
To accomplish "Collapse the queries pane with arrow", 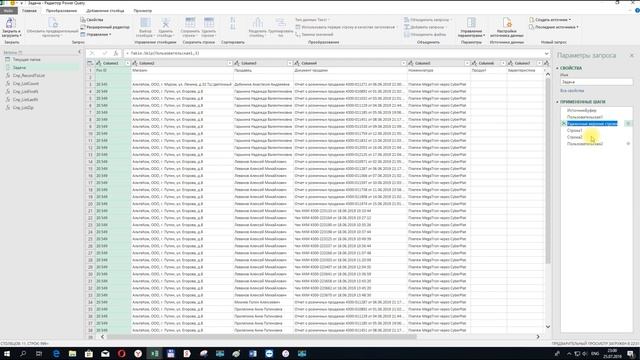I will [x=79, y=52].
